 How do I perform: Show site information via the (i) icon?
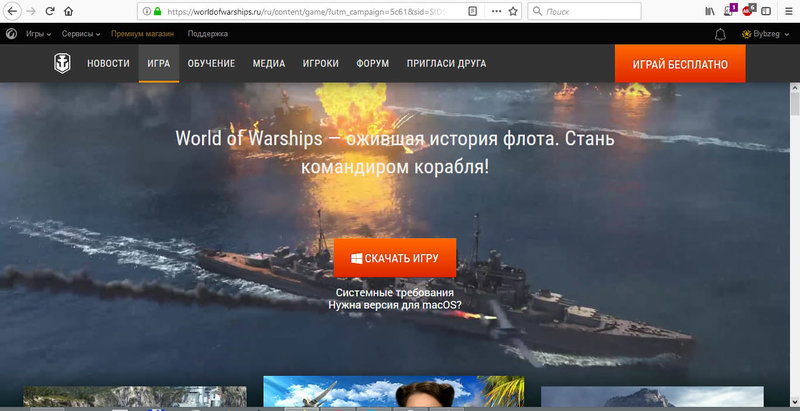pos(146,11)
